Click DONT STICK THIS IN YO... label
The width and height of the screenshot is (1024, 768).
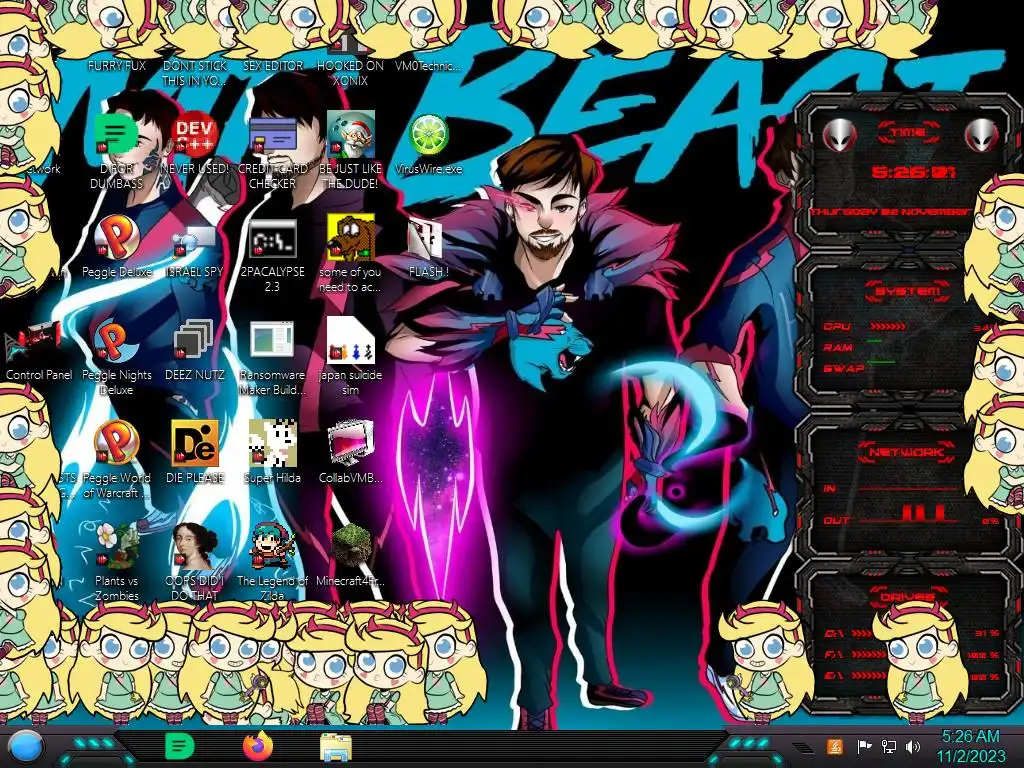[x=195, y=73]
